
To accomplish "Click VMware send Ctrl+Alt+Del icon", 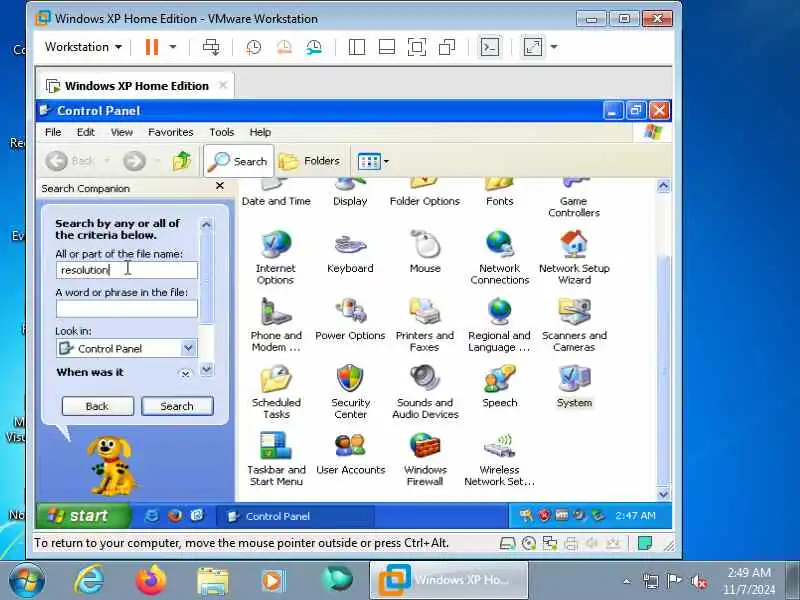I will tap(211, 47).
